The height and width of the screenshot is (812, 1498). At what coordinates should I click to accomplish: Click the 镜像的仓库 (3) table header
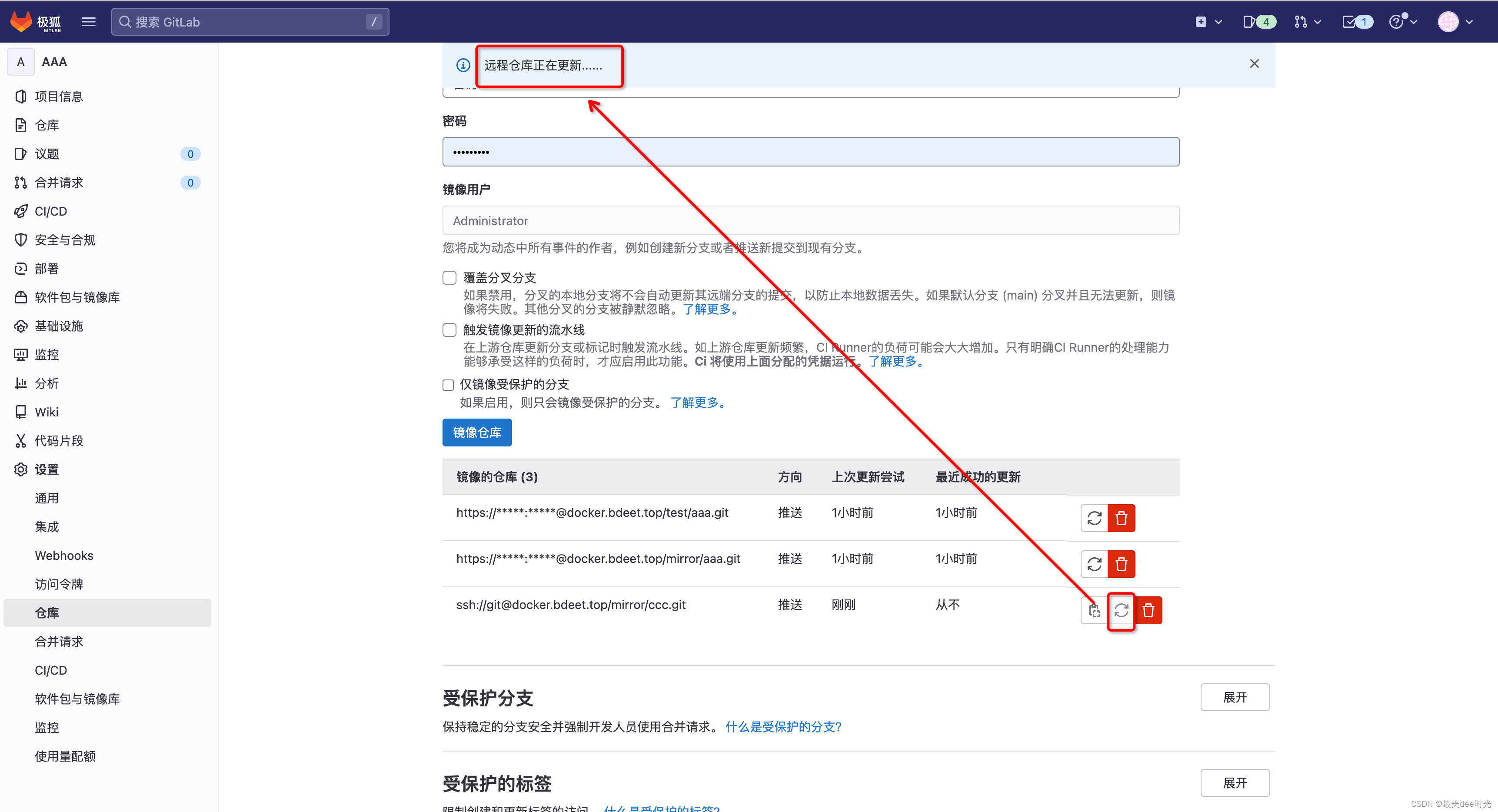pos(497,477)
